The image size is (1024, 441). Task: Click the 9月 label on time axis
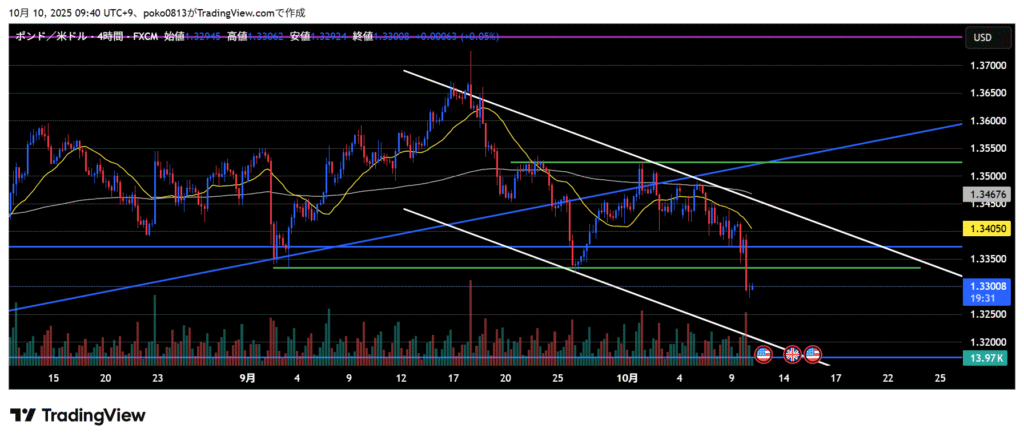pyautogui.click(x=247, y=378)
